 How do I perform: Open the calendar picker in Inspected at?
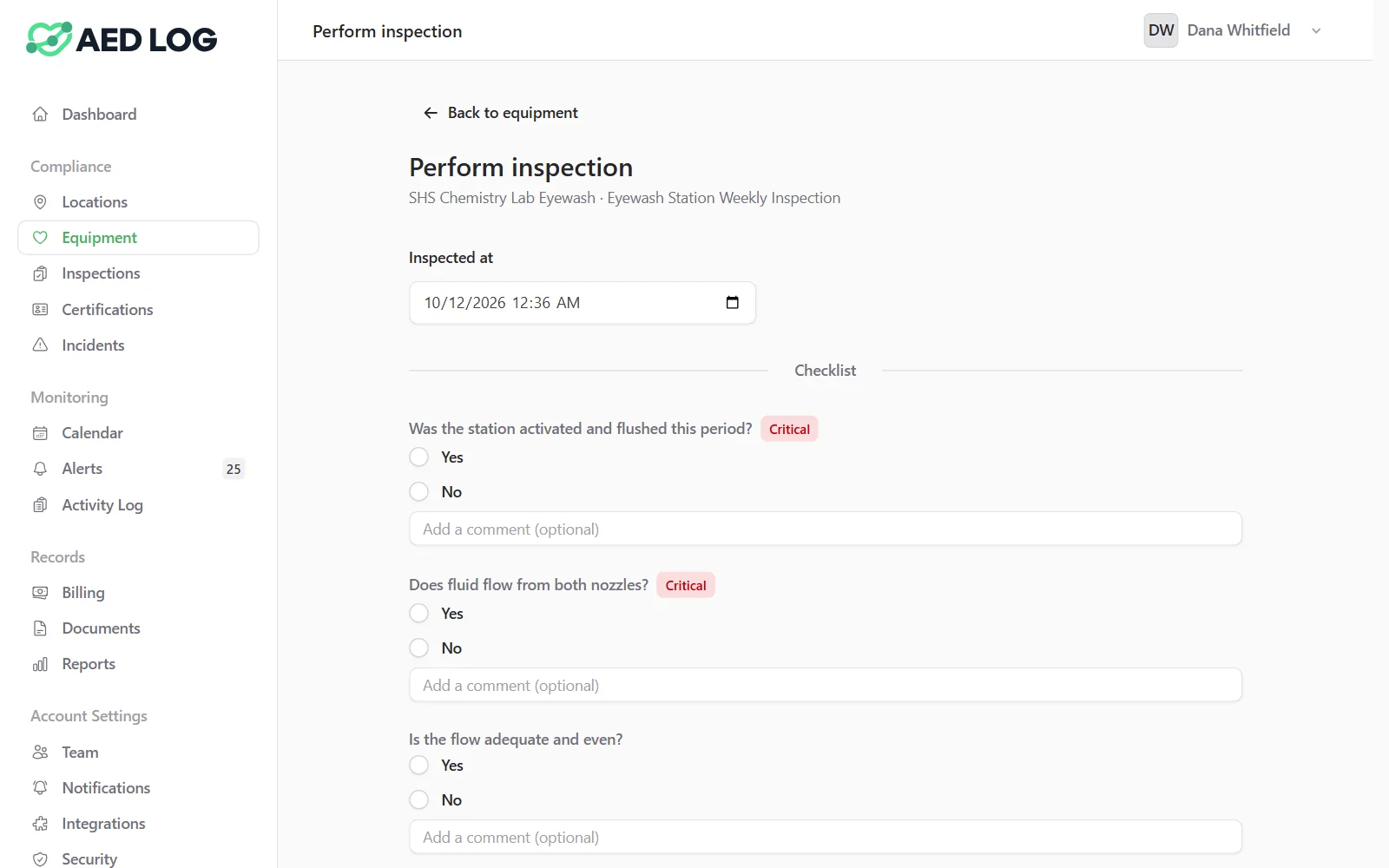tap(732, 303)
